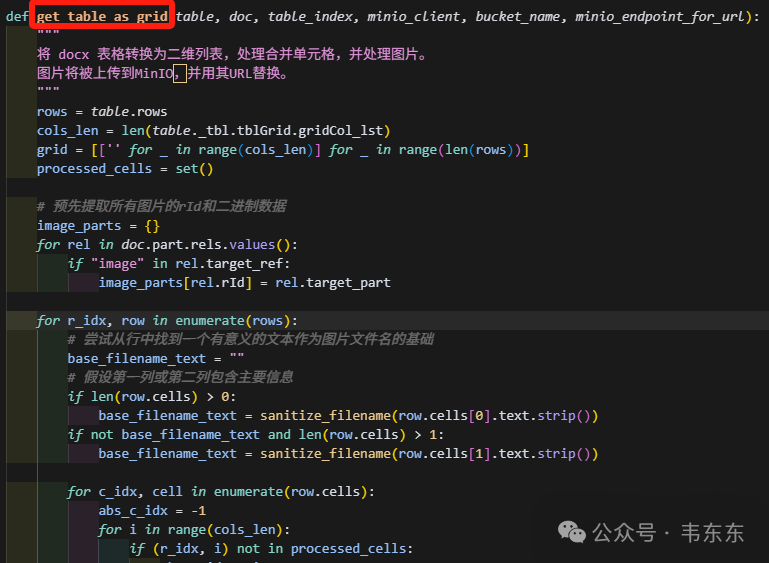Click the 'if len(row.cells) > 0:' line
This screenshot has width=769, height=563.
click(x=152, y=396)
